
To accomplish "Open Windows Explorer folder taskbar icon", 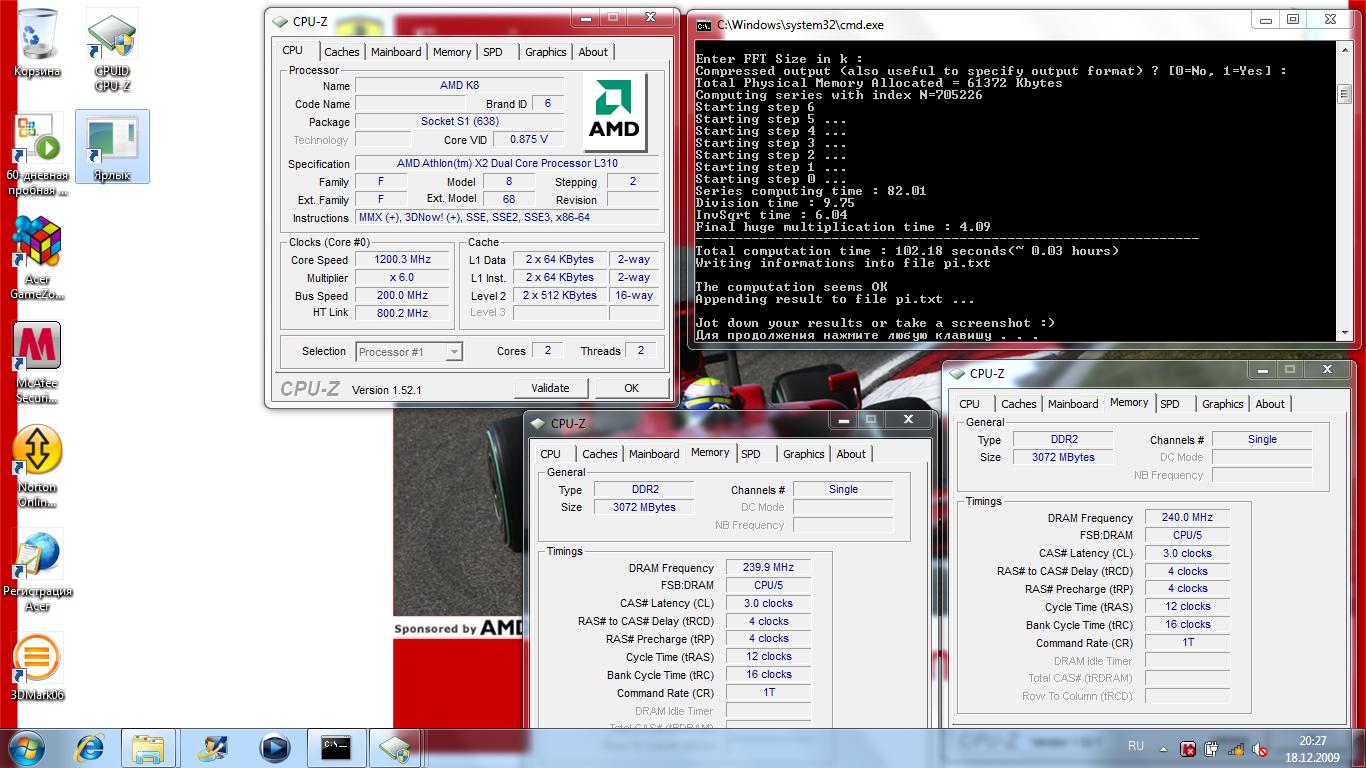I will [x=148, y=747].
